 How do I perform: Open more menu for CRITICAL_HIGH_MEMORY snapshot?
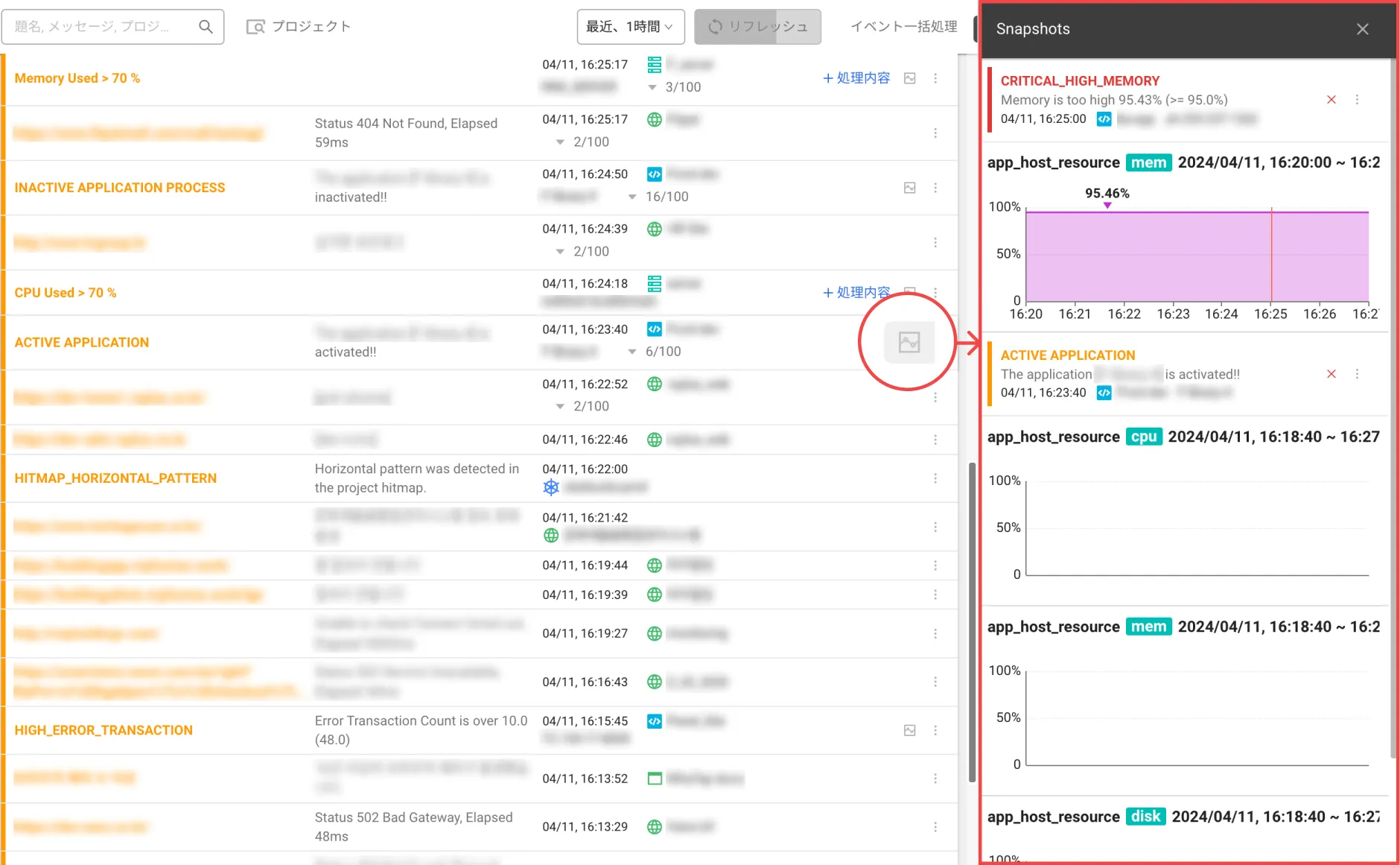(x=1357, y=100)
